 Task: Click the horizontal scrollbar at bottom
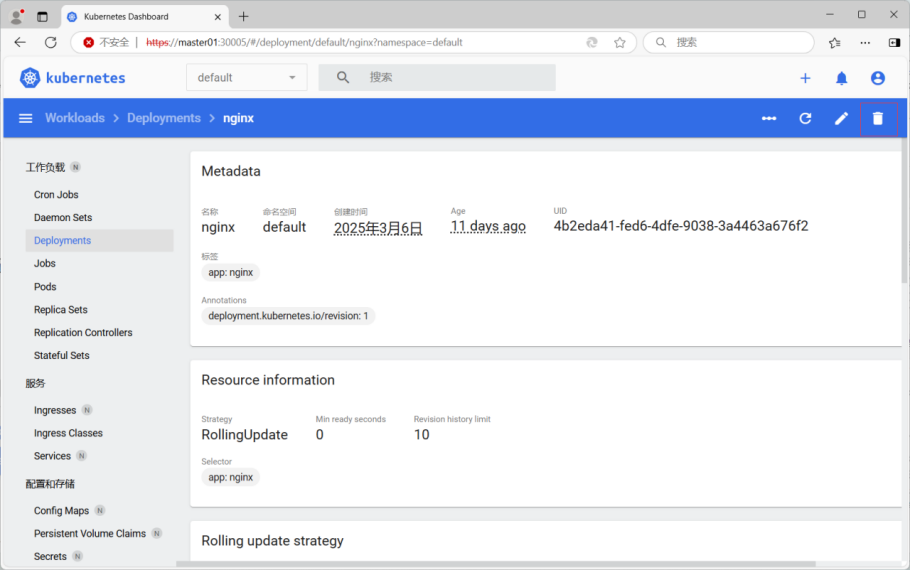pos(496,564)
